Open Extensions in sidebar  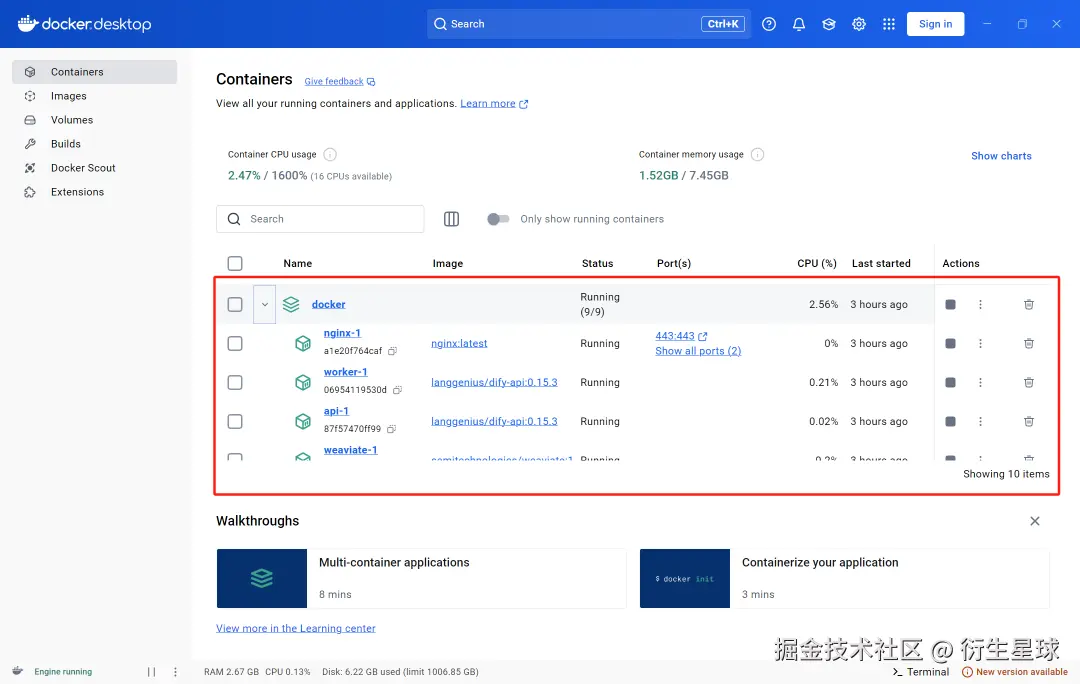click(x=94, y=192)
